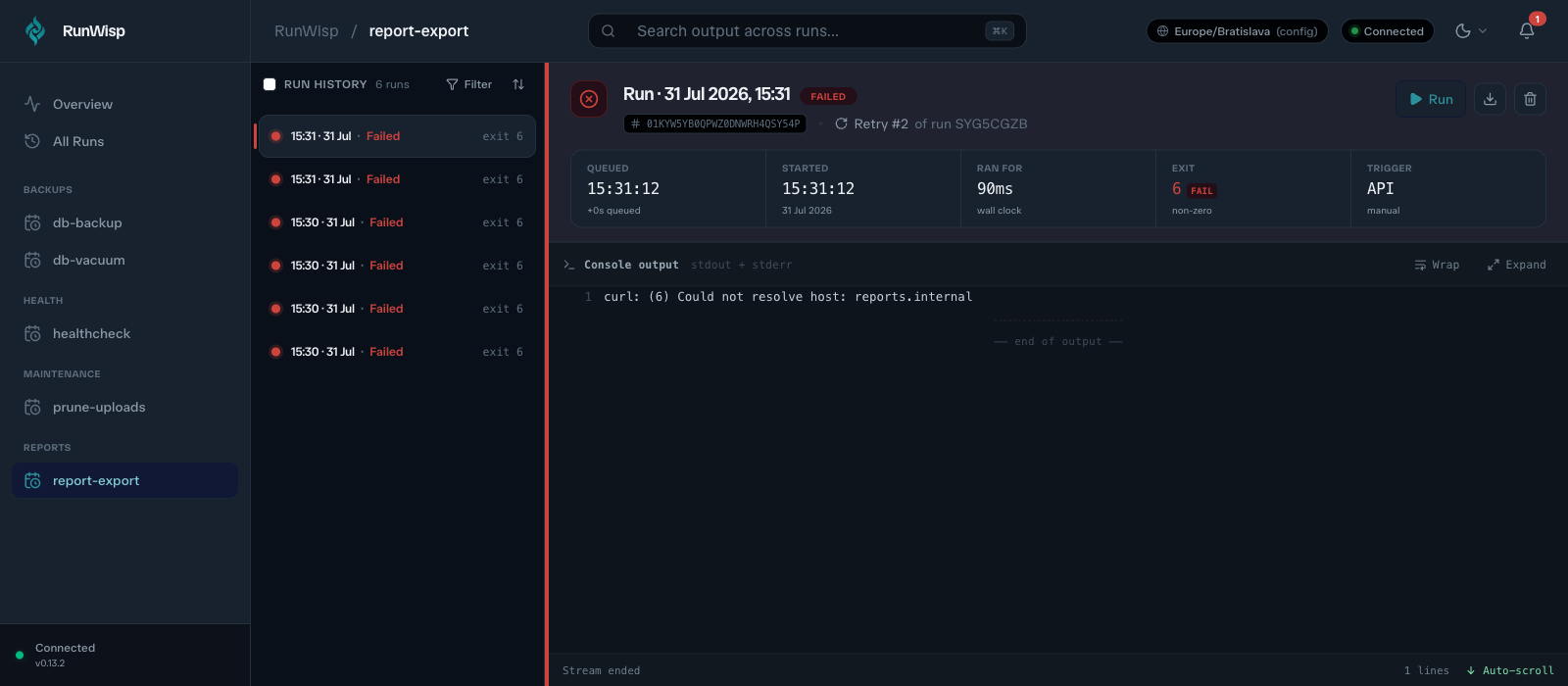Expand the console output panel
This screenshot has height=686, width=1568.
(x=1516, y=265)
